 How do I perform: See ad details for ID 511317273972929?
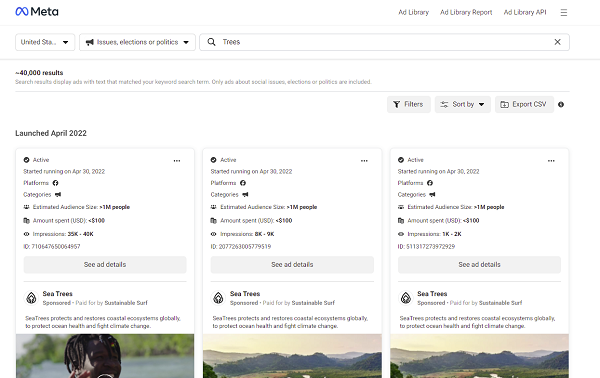[479, 265]
